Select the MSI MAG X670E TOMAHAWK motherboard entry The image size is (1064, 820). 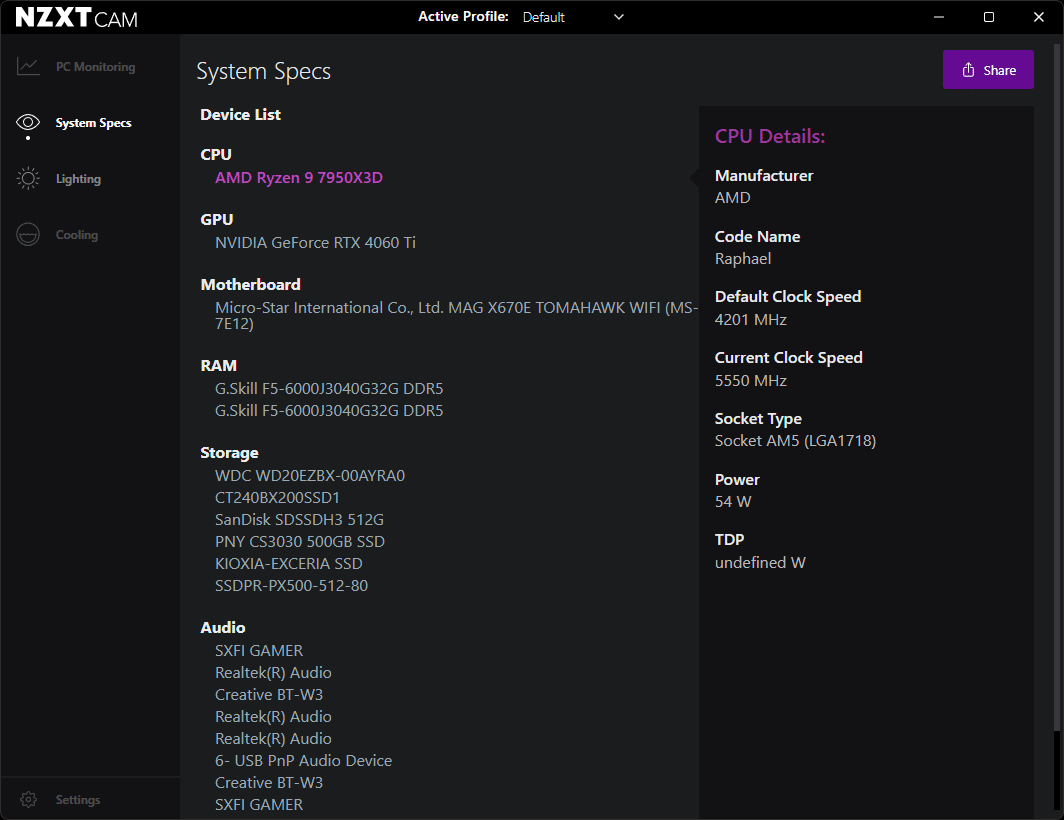pos(455,308)
